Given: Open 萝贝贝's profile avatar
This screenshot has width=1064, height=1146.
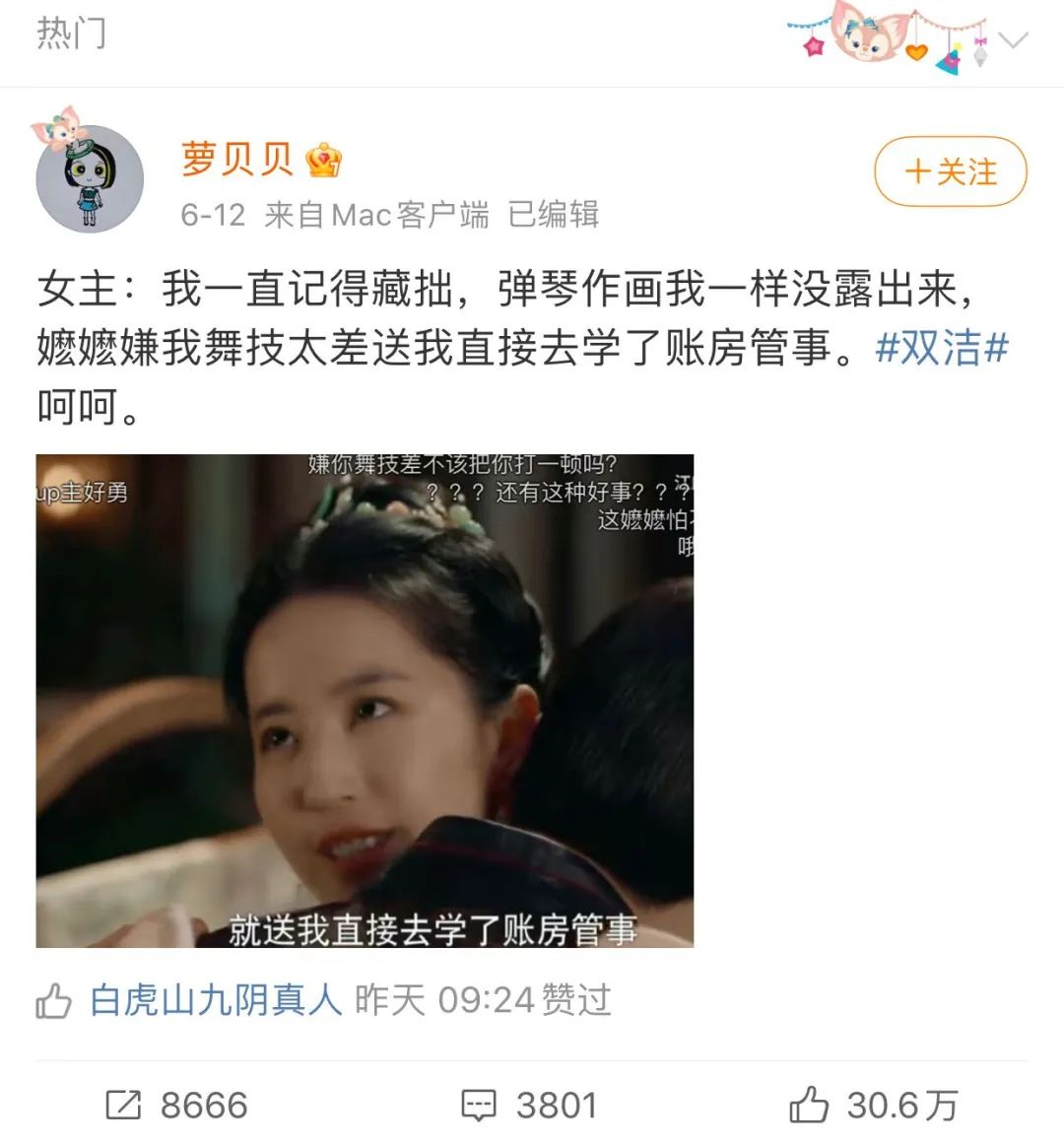Looking at the screenshot, I should point(89,178).
